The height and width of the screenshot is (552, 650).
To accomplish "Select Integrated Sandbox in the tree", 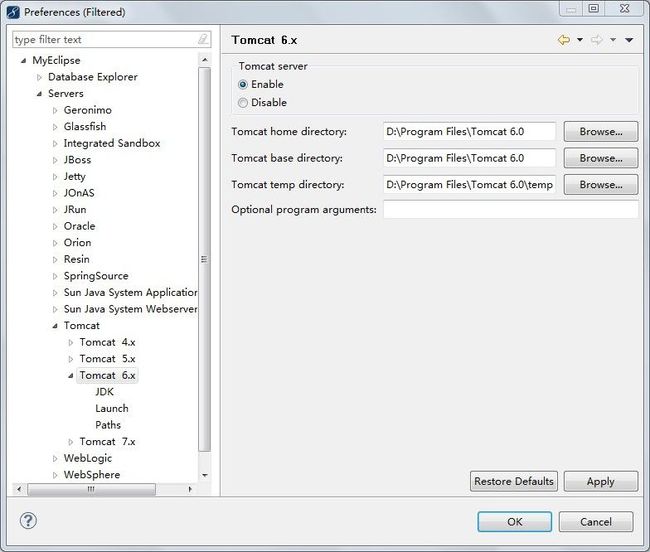I will tap(112, 143).
